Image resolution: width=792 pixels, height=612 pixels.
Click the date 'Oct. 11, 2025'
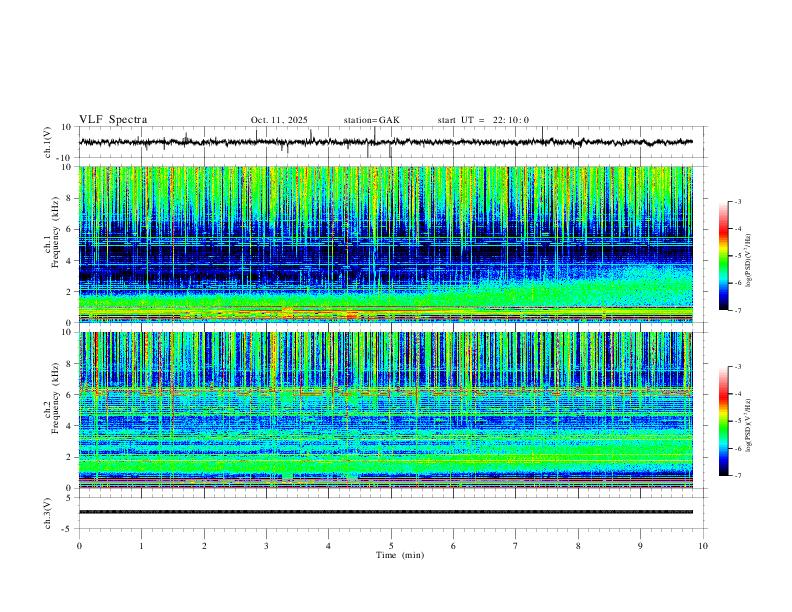[279, 120]
